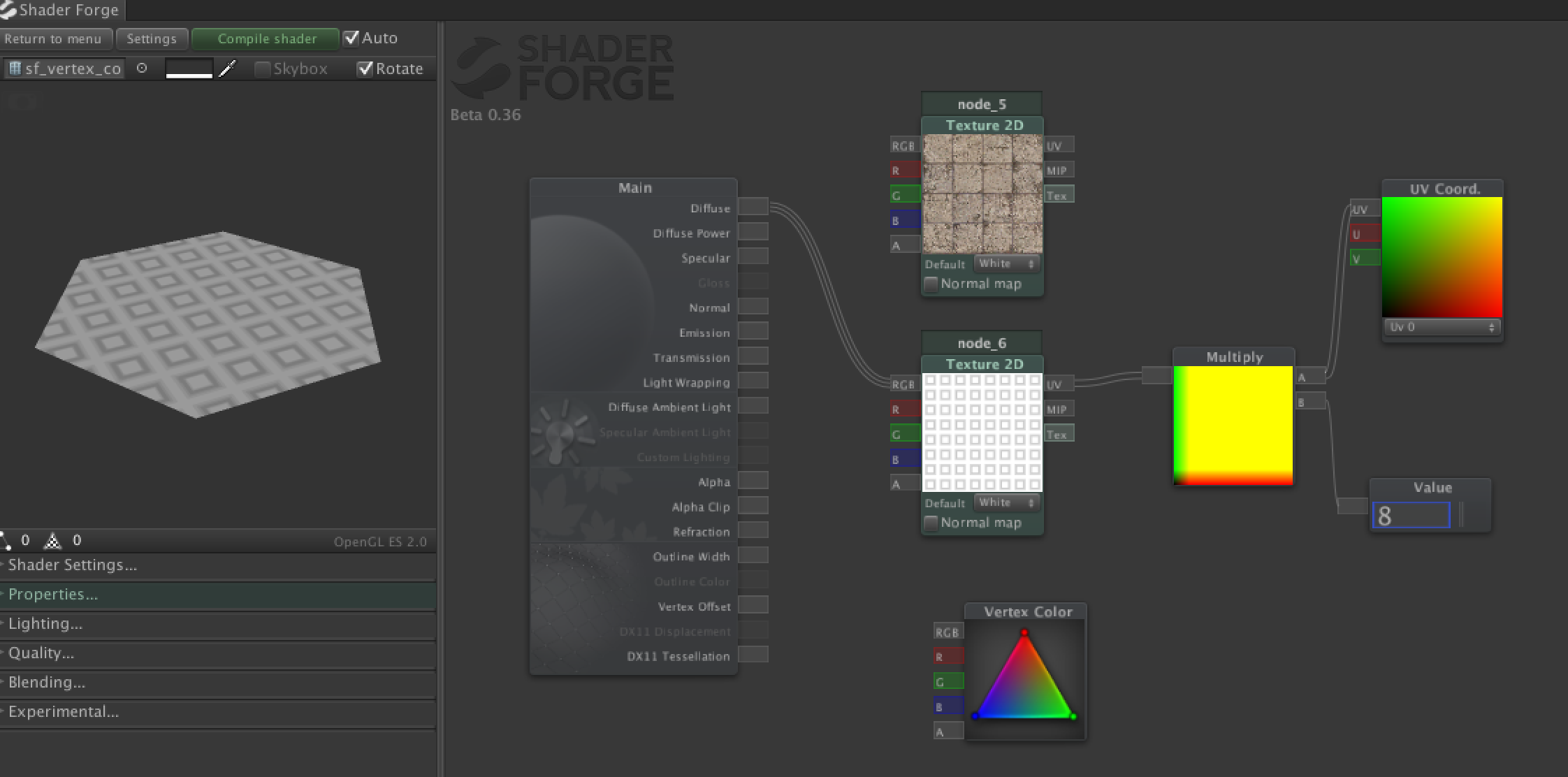Click the red U output of UV Coord. node
This screenshot has width=1568, height=777.
pyautogui.click(x=1365, y=234)
